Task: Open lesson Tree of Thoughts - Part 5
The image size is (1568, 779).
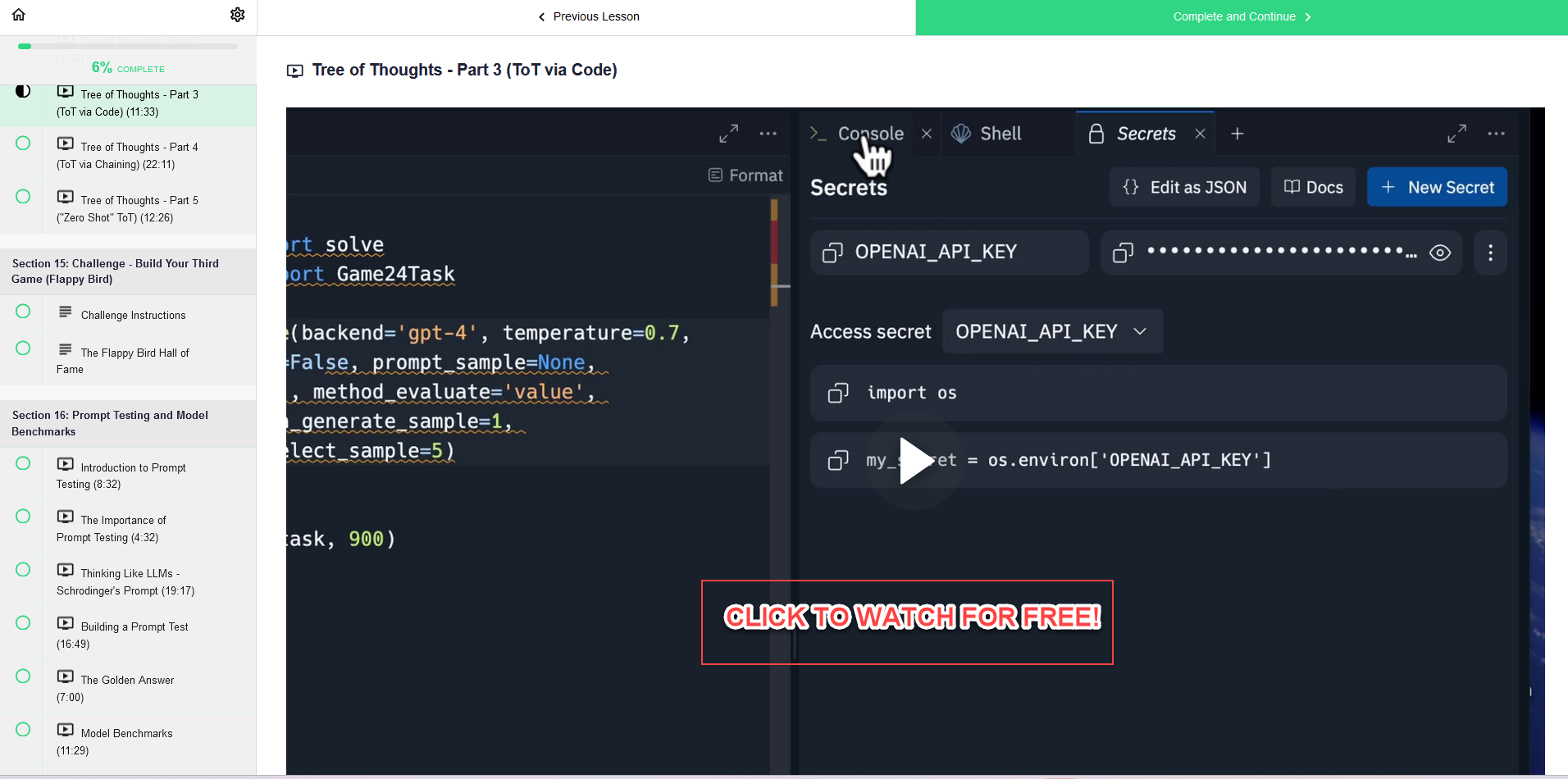Action: click(x=128, y=208)
